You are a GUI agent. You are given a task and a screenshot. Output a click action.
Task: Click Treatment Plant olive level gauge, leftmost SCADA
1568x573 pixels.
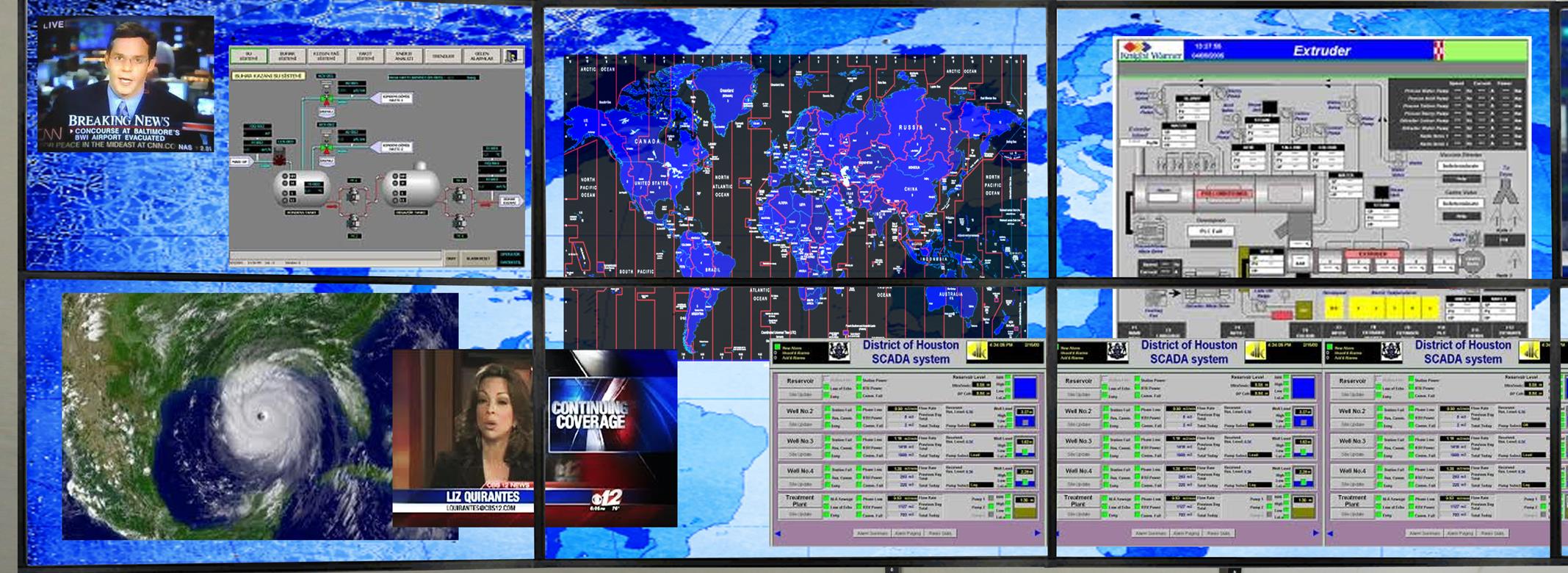1025,507
